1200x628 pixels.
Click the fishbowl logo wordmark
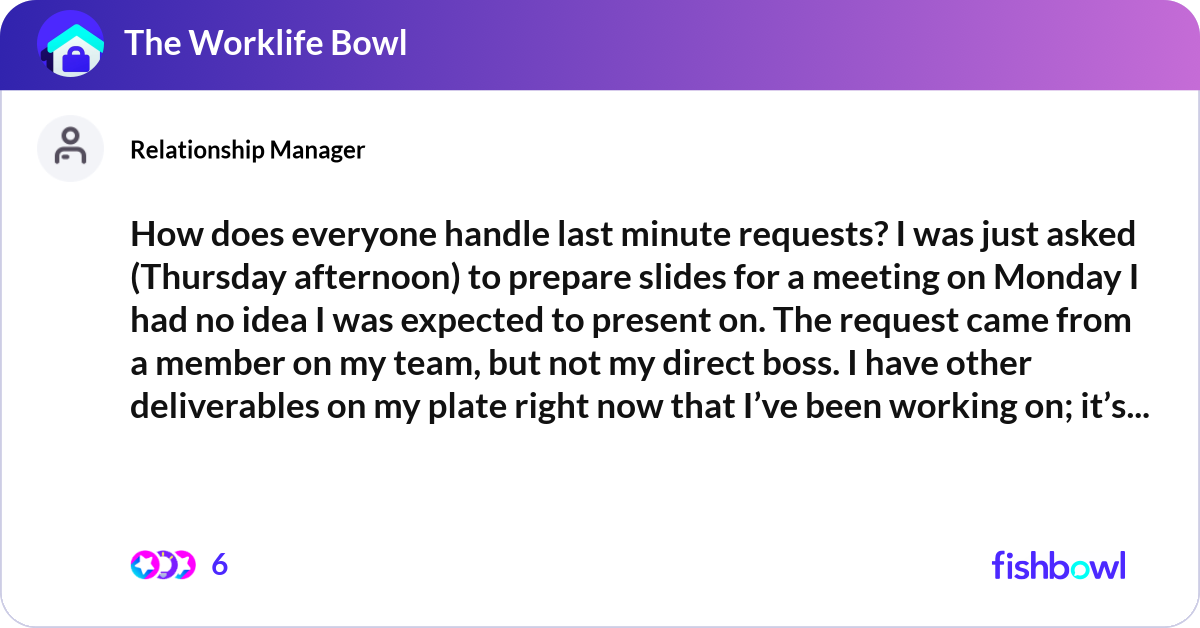(1057, 566)
